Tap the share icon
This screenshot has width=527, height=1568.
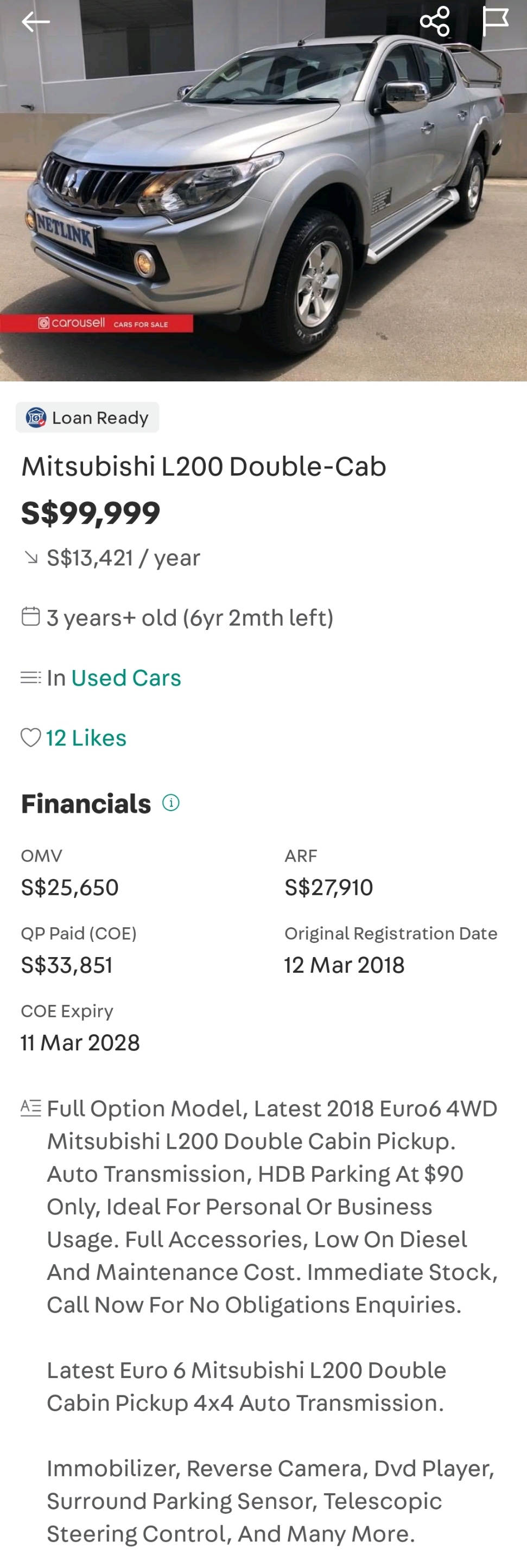[x=435, y=22]
